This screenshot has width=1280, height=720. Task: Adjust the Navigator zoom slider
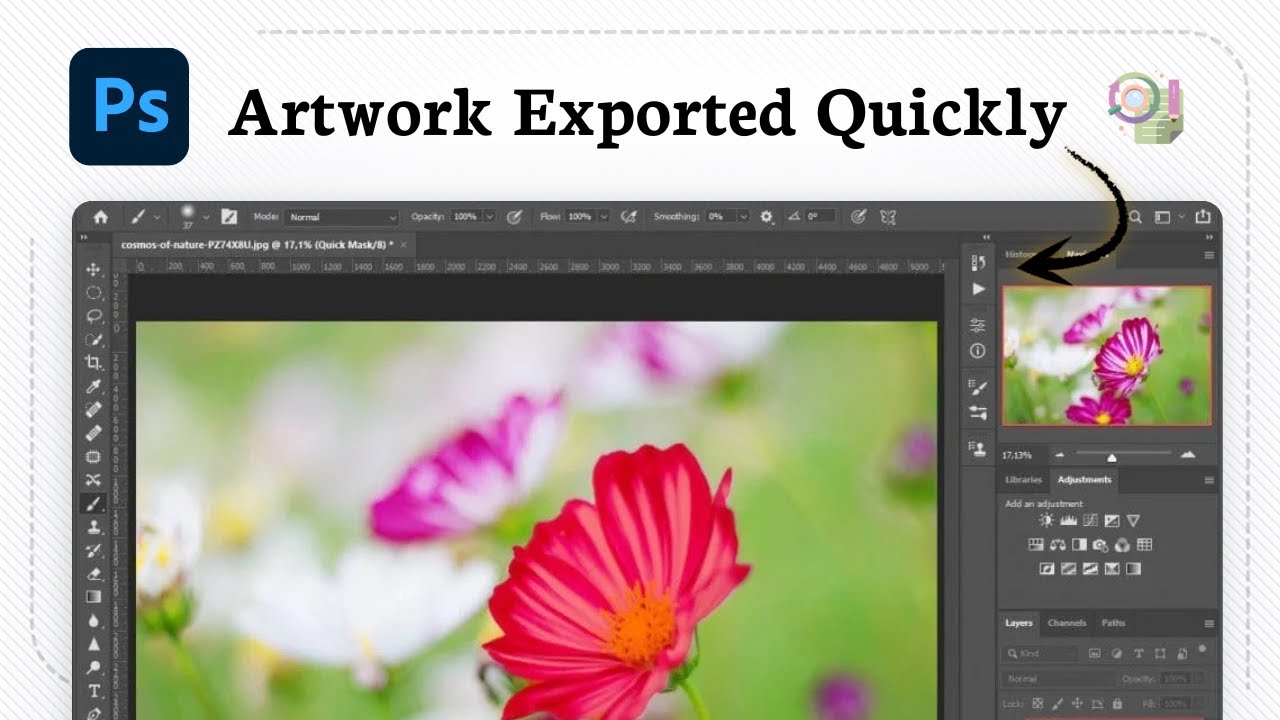[1111, 456]
